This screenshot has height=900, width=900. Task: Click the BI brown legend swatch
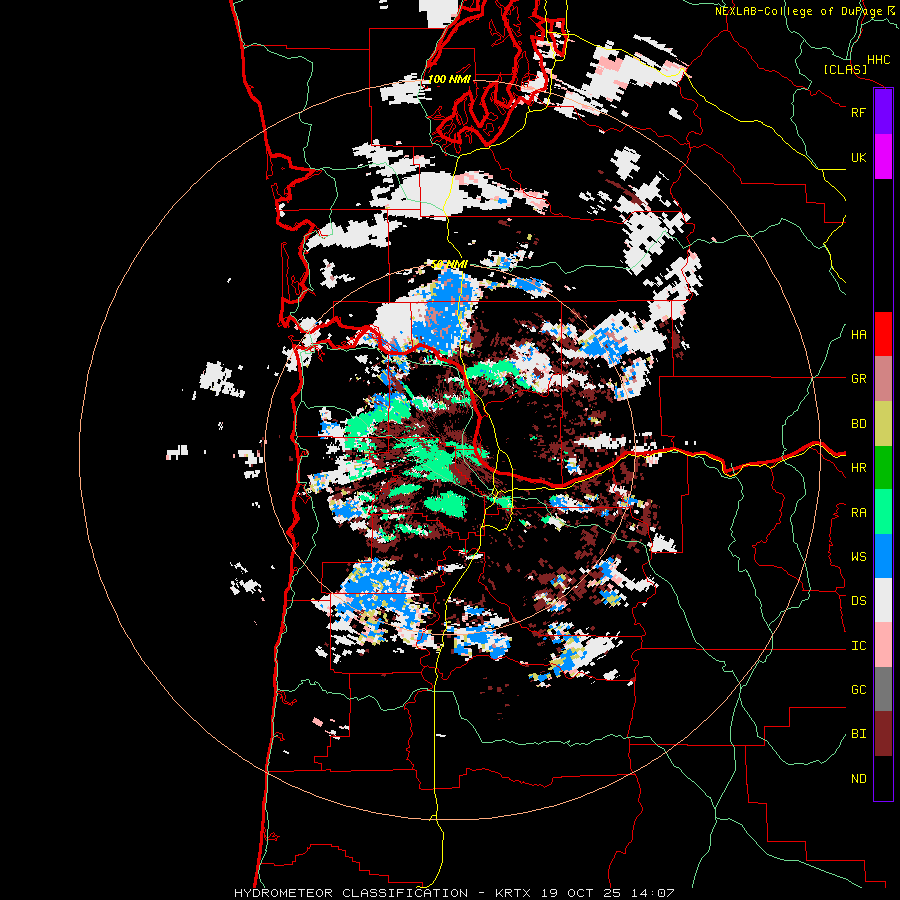pos(883,734)
